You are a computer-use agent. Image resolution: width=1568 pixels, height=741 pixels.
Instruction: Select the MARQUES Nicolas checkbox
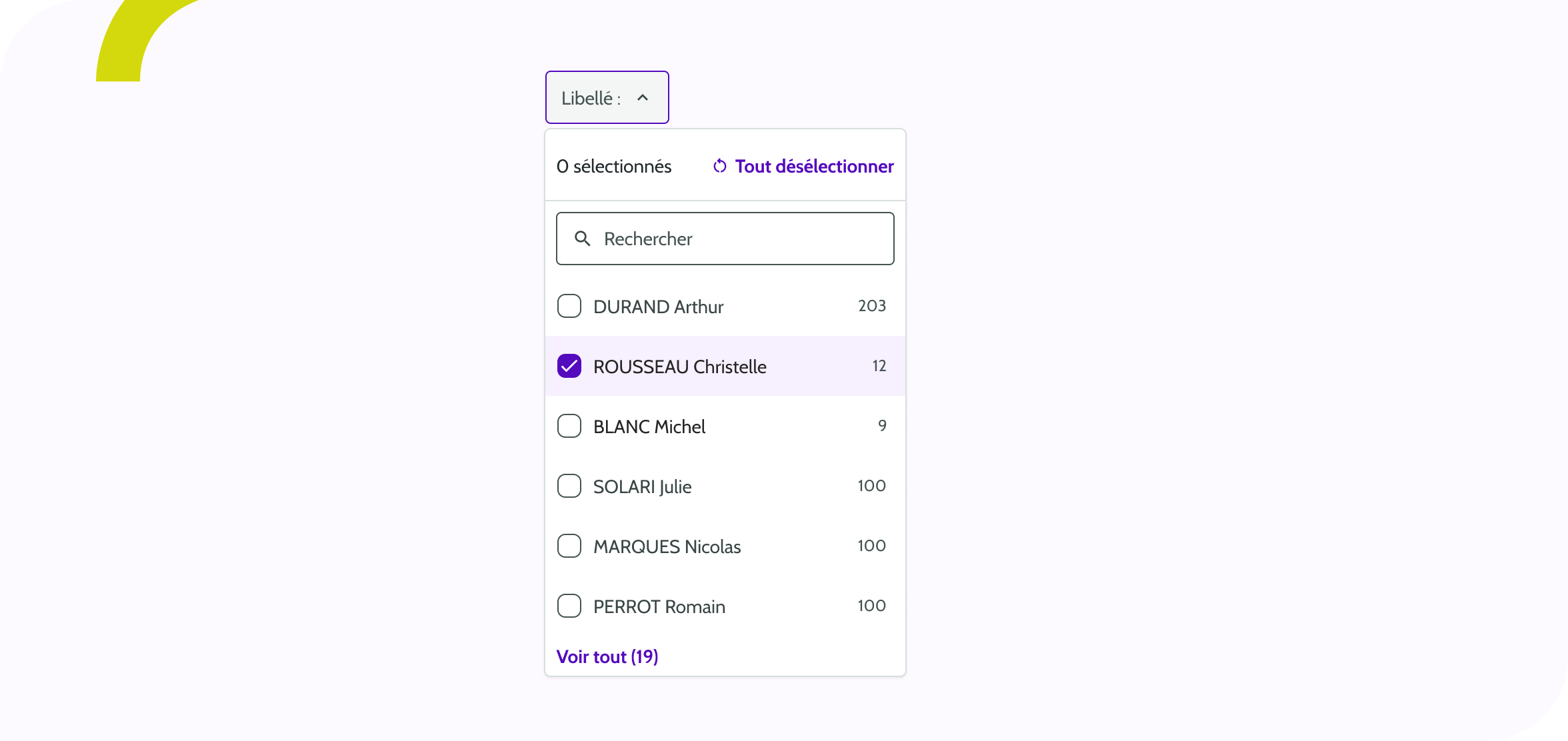tap(569, 546)
